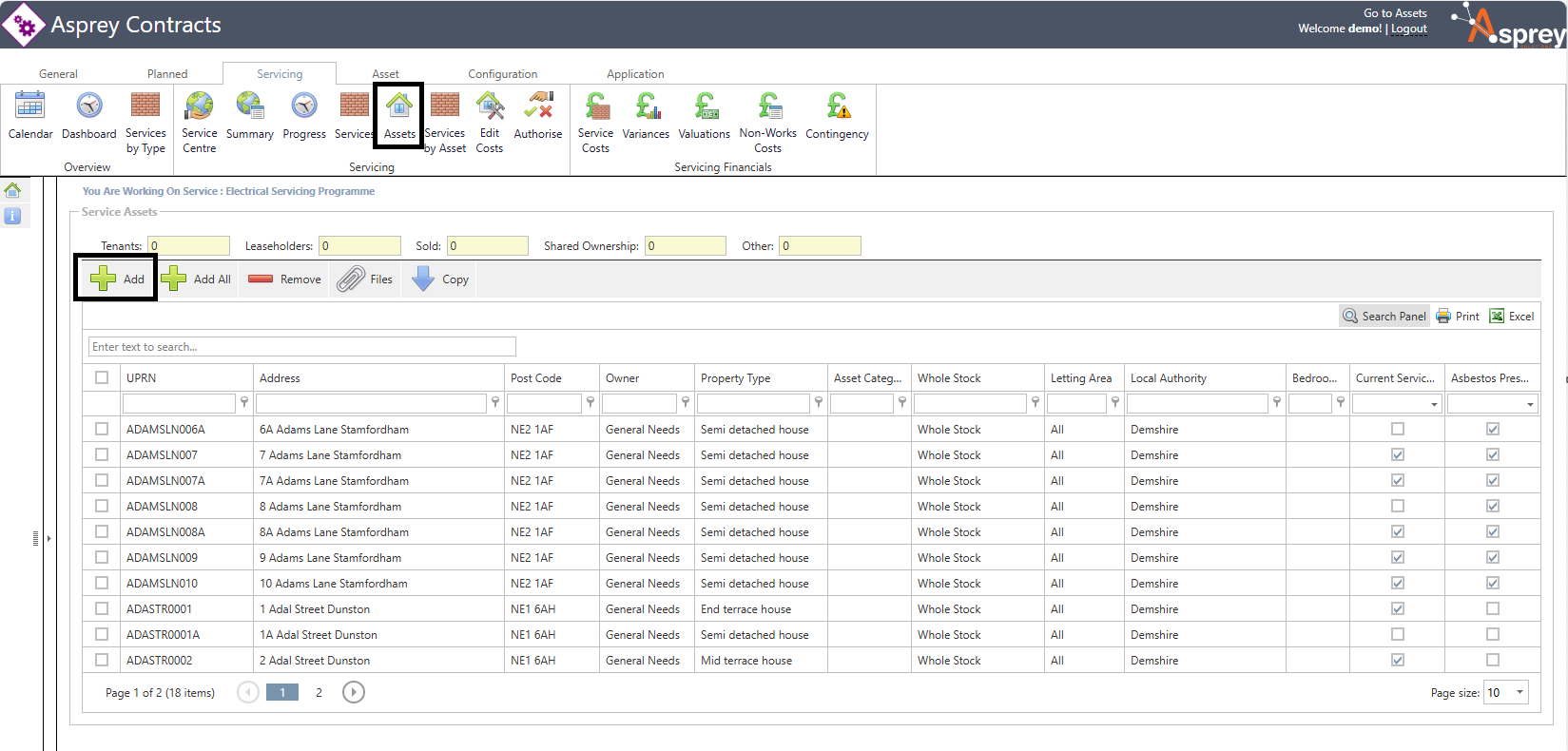Export the grid using Excel icon
1568x751 pixels.
[x=1511, y=317]
